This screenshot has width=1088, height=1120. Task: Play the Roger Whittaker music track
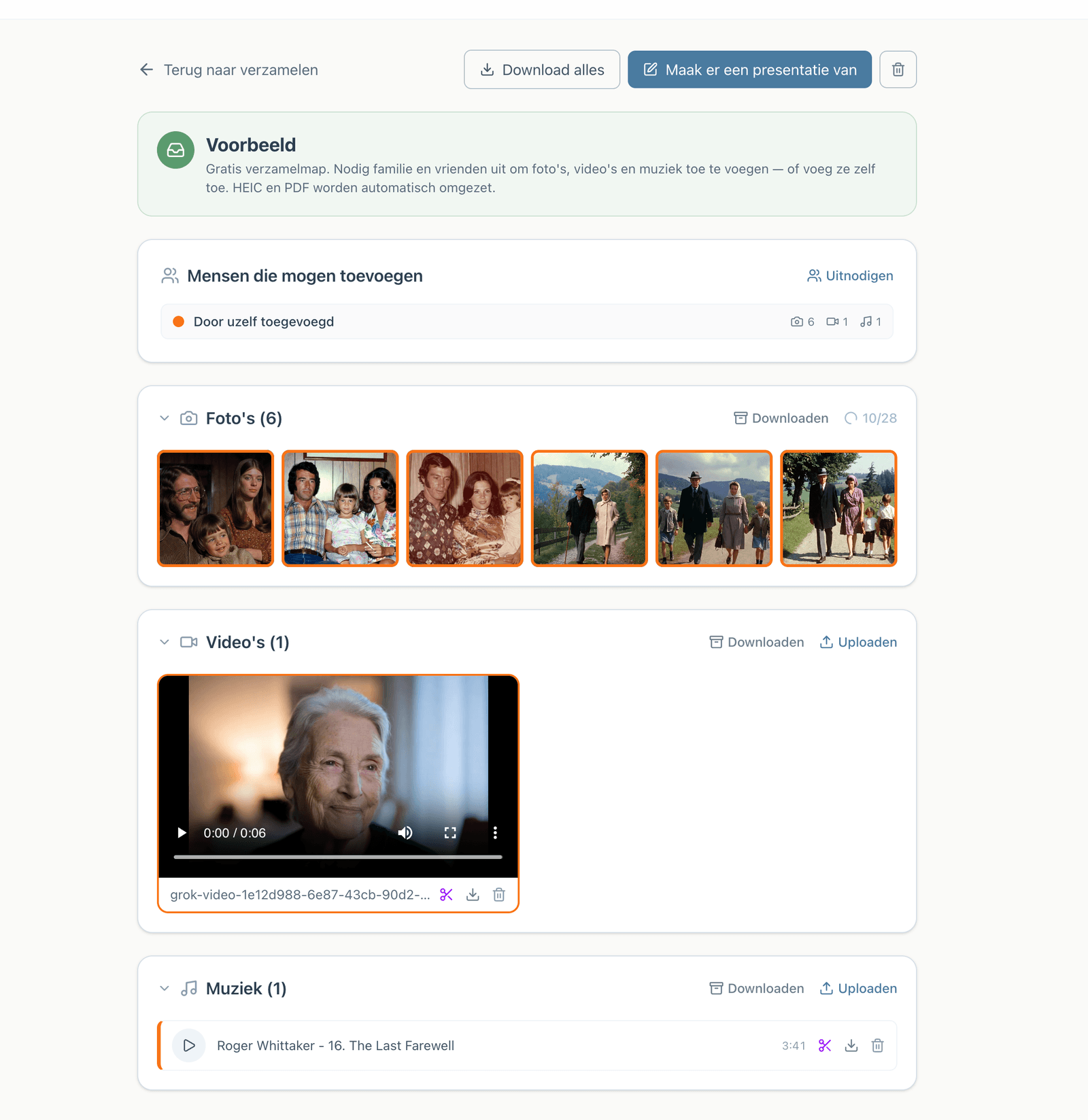(x=189, y=1046)
